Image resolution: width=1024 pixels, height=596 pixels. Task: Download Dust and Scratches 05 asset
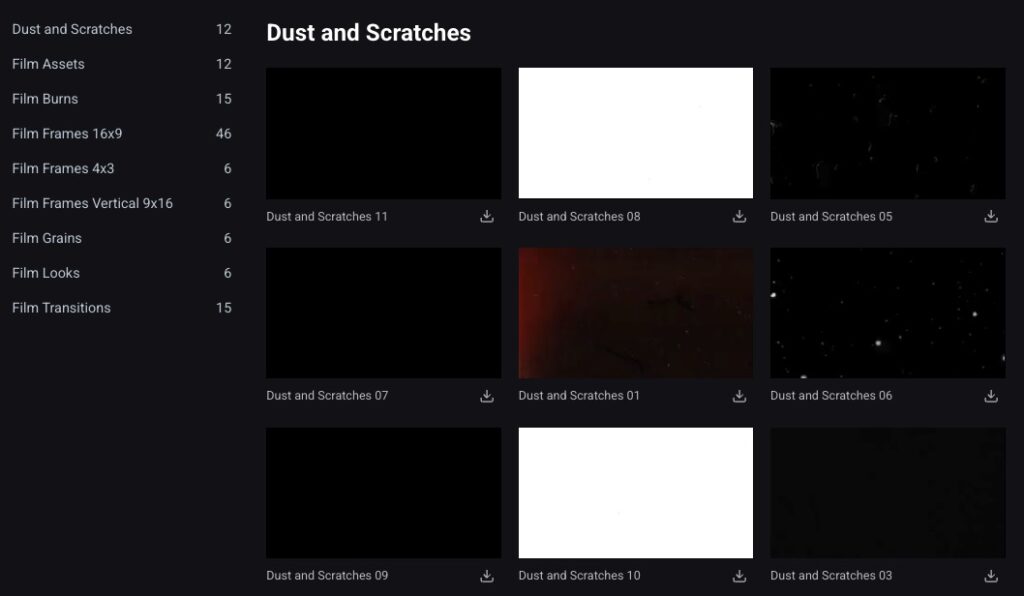pyautogui.click(x=991, y=216)
